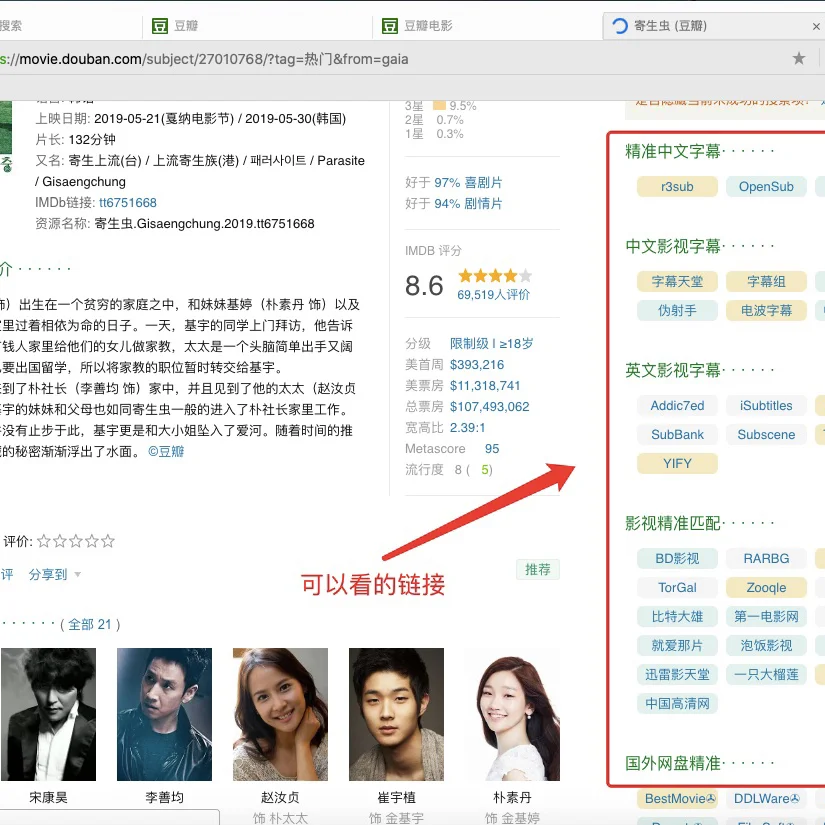Open 字幕组 subtitle site

(766, 281)
